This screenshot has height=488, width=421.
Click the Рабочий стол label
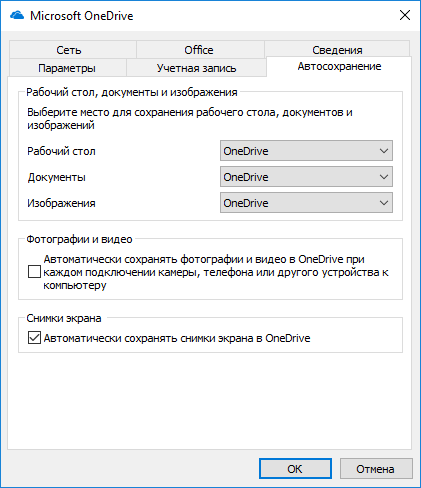[61, 151]
